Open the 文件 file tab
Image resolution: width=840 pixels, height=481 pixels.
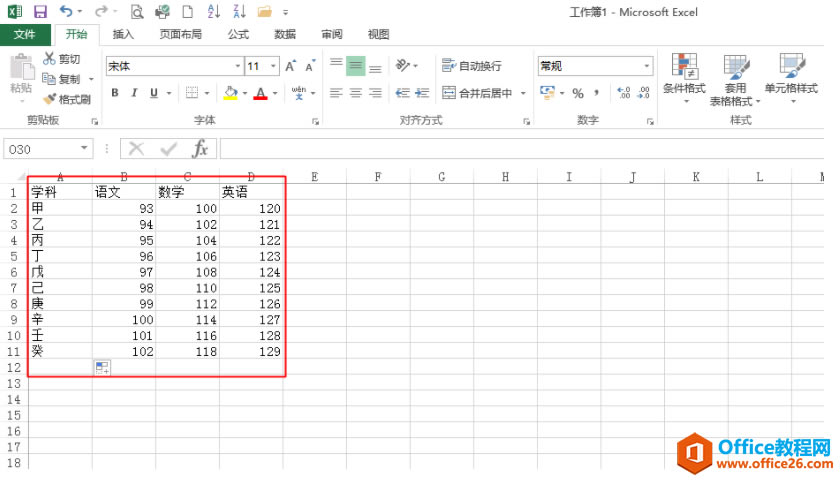point(25,34)
